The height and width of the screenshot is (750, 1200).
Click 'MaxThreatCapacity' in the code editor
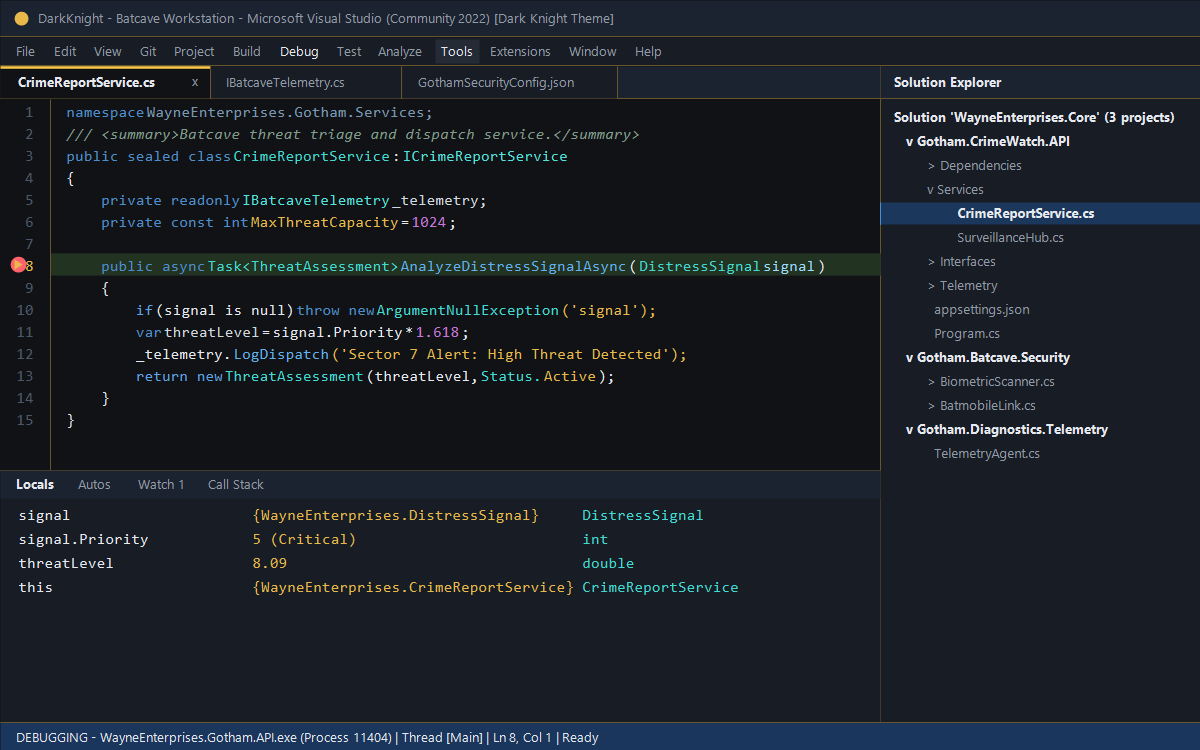click(x=324, y=222)
